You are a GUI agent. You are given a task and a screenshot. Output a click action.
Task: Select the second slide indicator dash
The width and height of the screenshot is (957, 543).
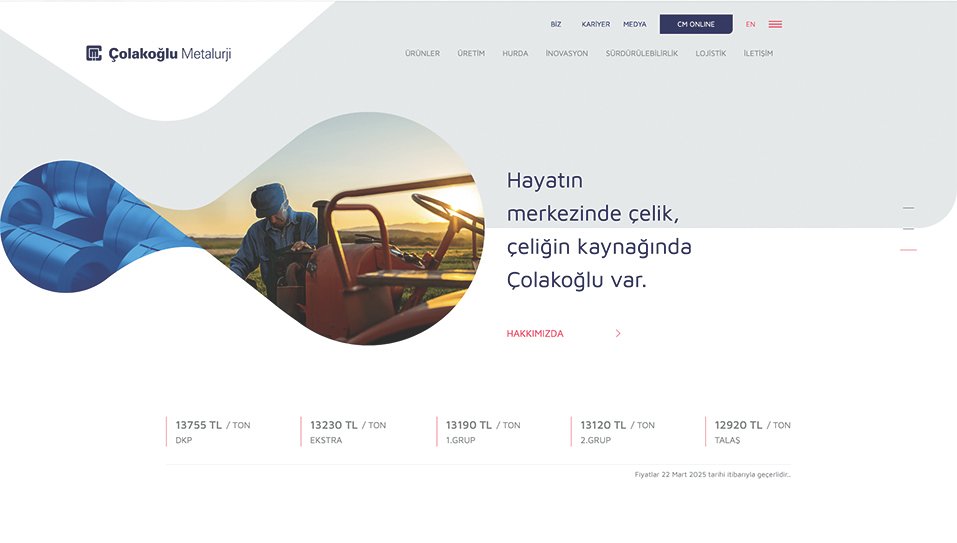point(909,229)
